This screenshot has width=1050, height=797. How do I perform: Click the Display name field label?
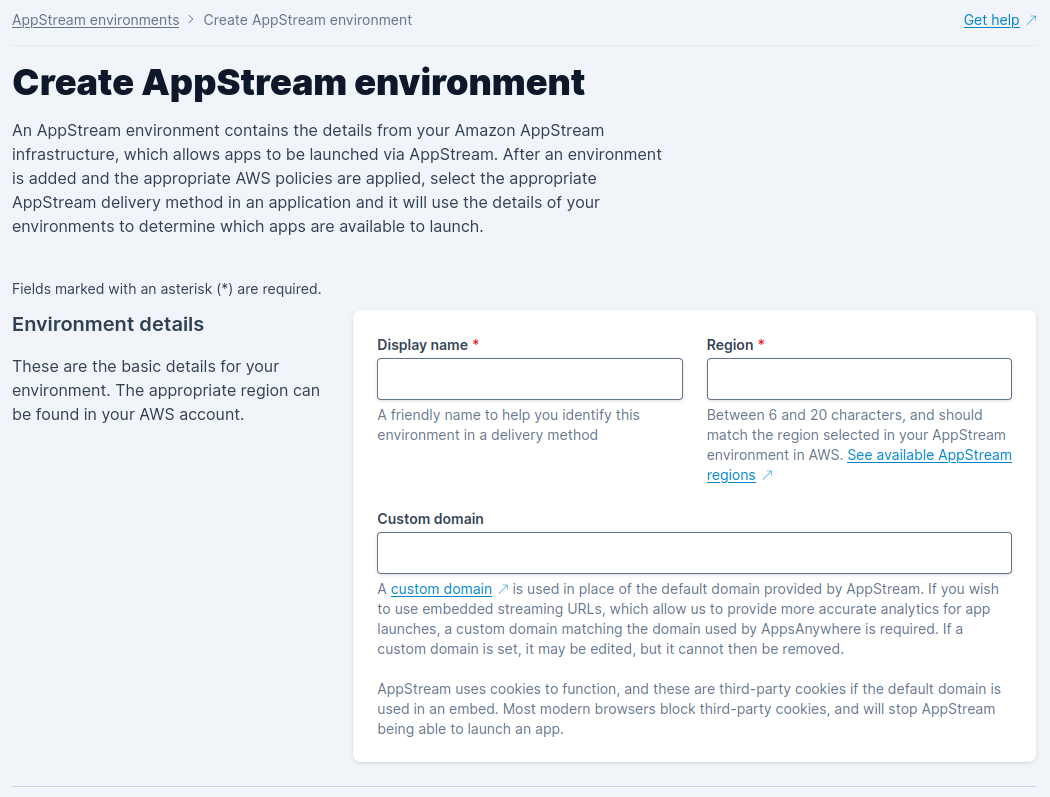click(x=422, y=345)
